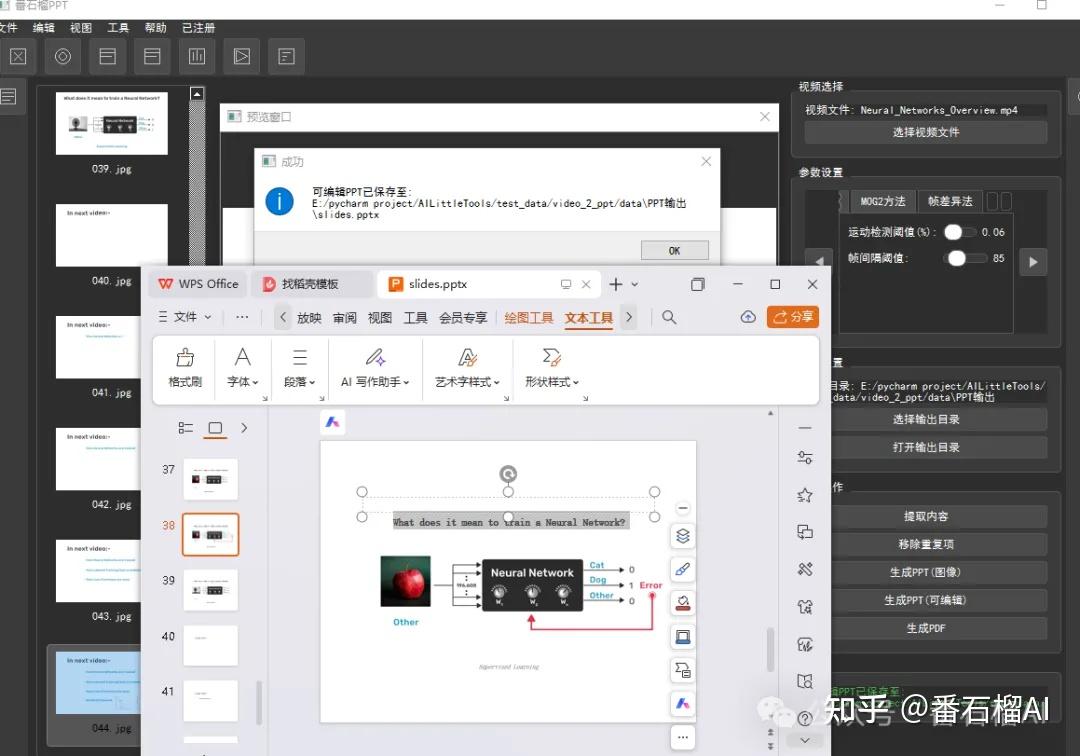This screenshot has height=756, width=1080.
Task: Click the tools cross icon in WPS right sidebar
Action: point(804,569)
